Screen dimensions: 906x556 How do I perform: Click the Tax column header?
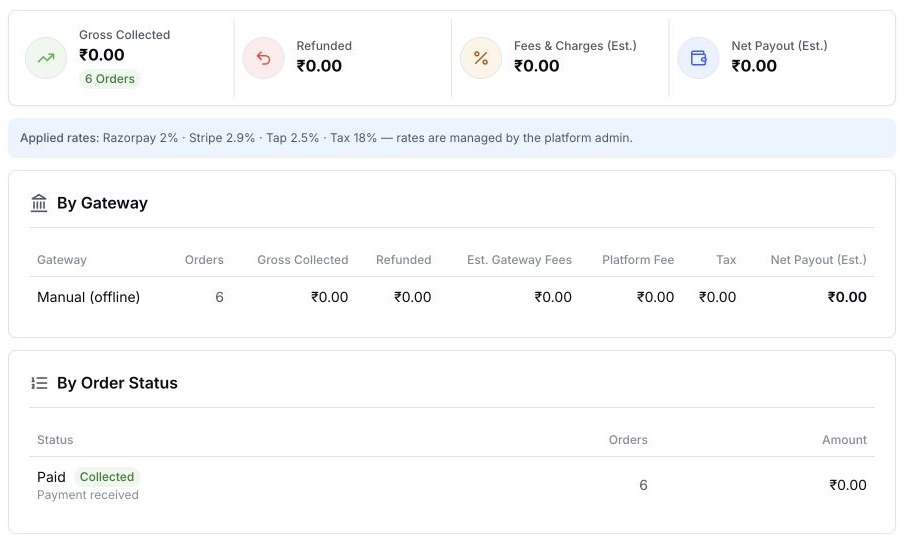[726, 260]
